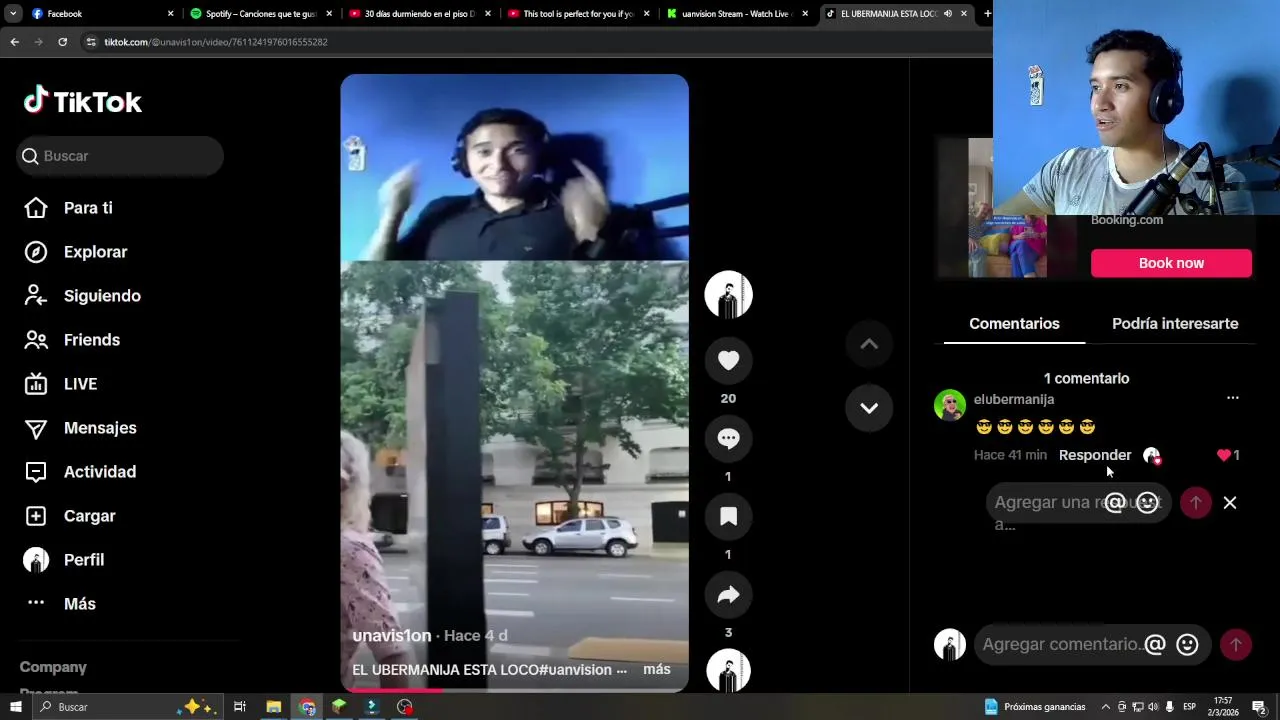The image size is (1280, 720).
Task: Seek on the video progress bar
Action: point(514,689)
